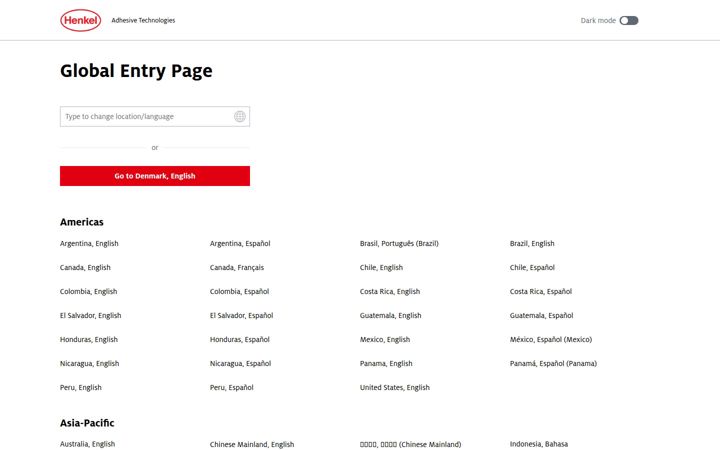
Task: Choose México, Español (Mexico)
Action: click(551, 339)
